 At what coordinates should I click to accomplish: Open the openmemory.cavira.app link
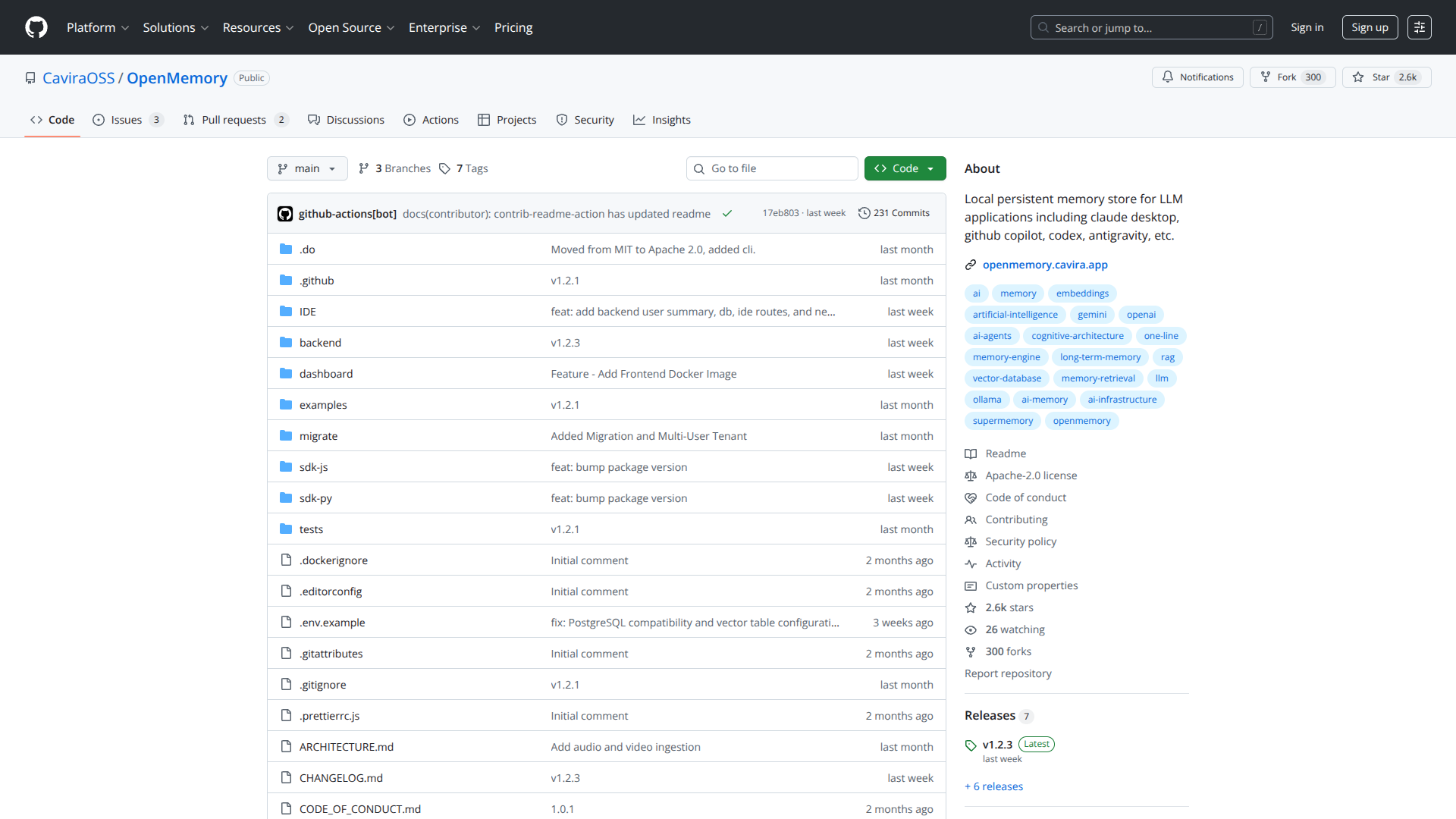tap(1045, 264)
